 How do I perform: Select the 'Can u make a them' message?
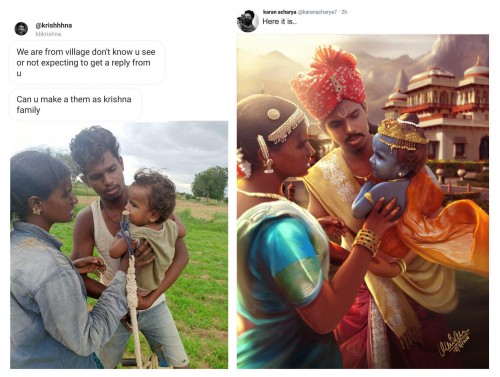pos(75,104)
